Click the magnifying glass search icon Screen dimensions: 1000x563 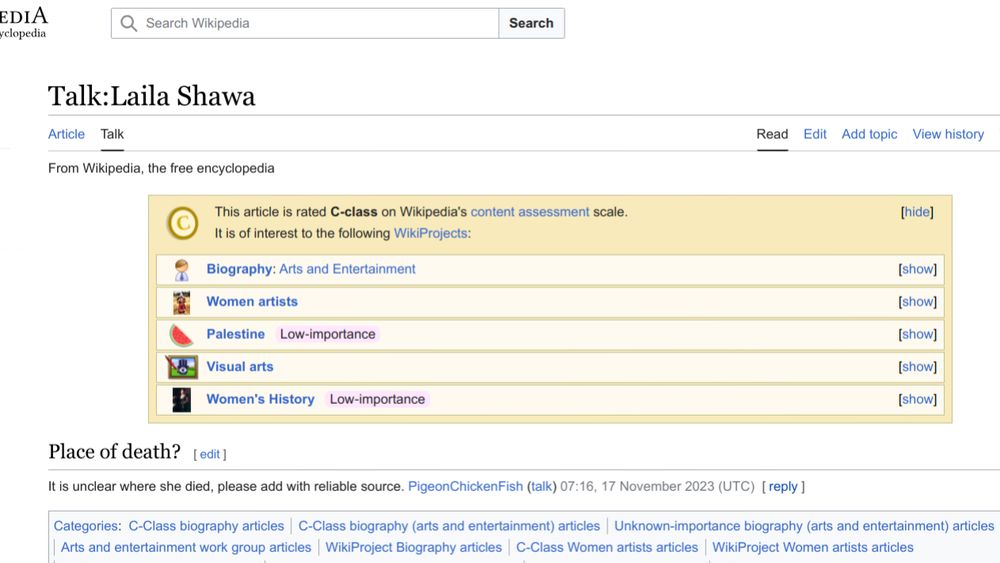129,24
